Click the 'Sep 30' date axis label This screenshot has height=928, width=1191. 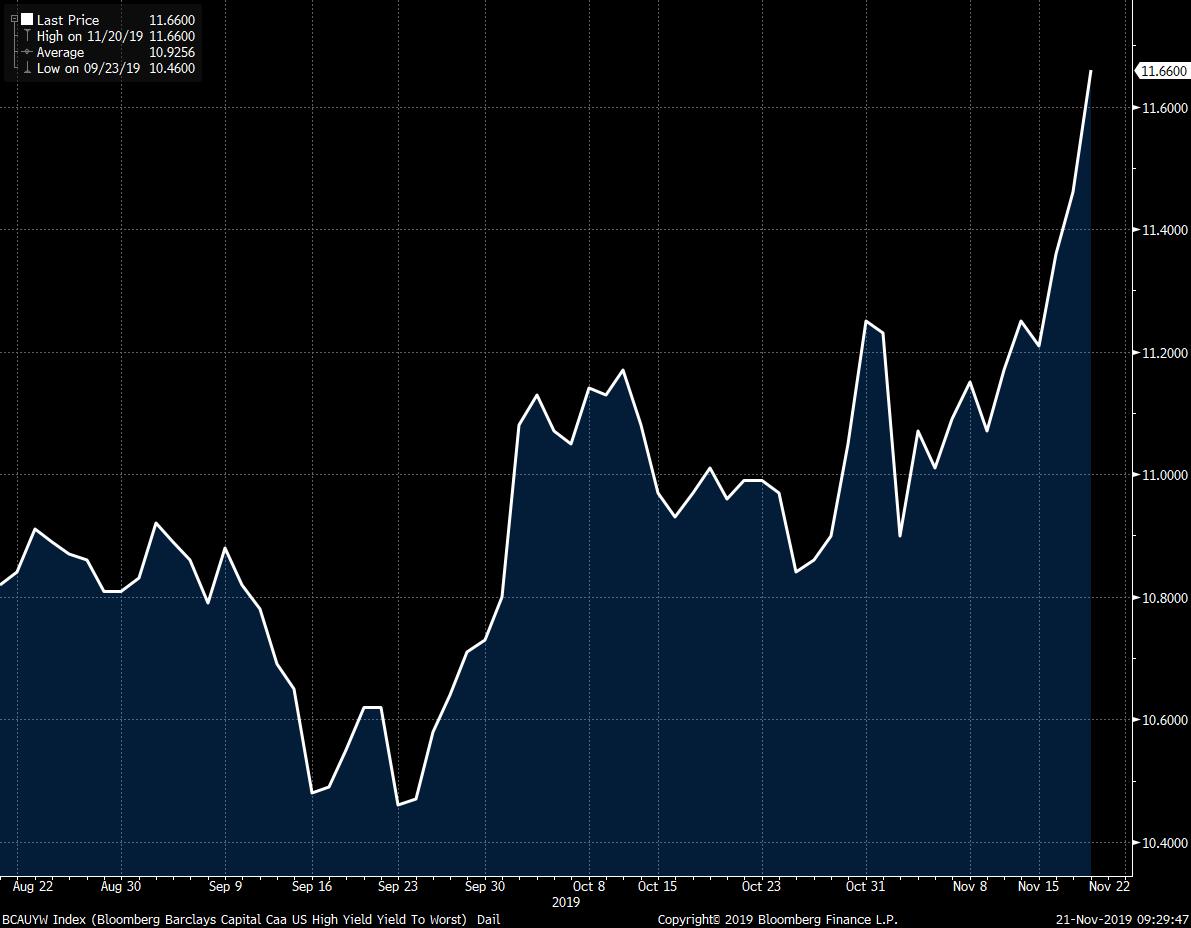pyautogui.click(x=485, y=886)
